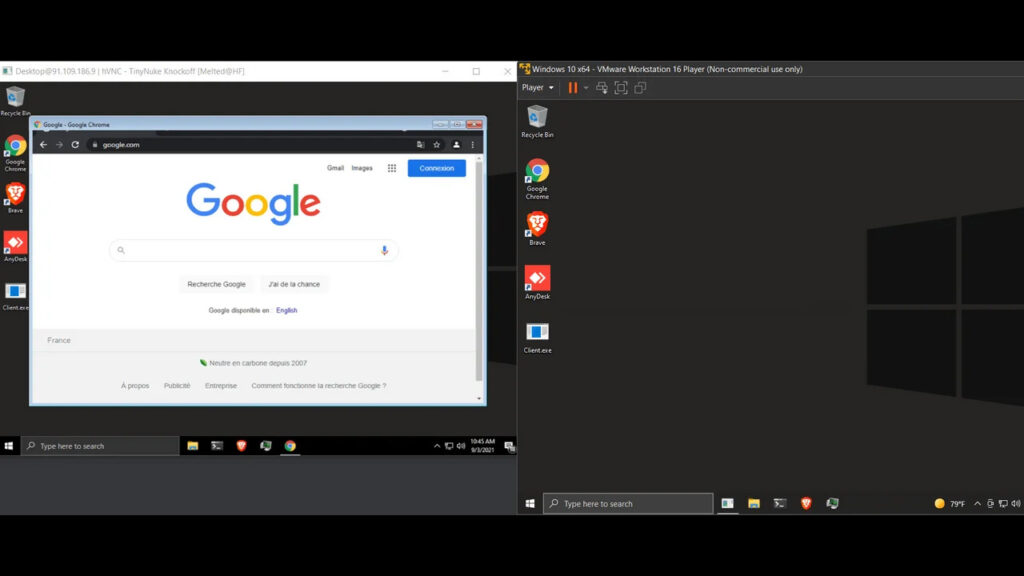Open the Player menu in VMware
This screenshot has height=576, width=1024.
pyautogui.click(x=537, y=88)
